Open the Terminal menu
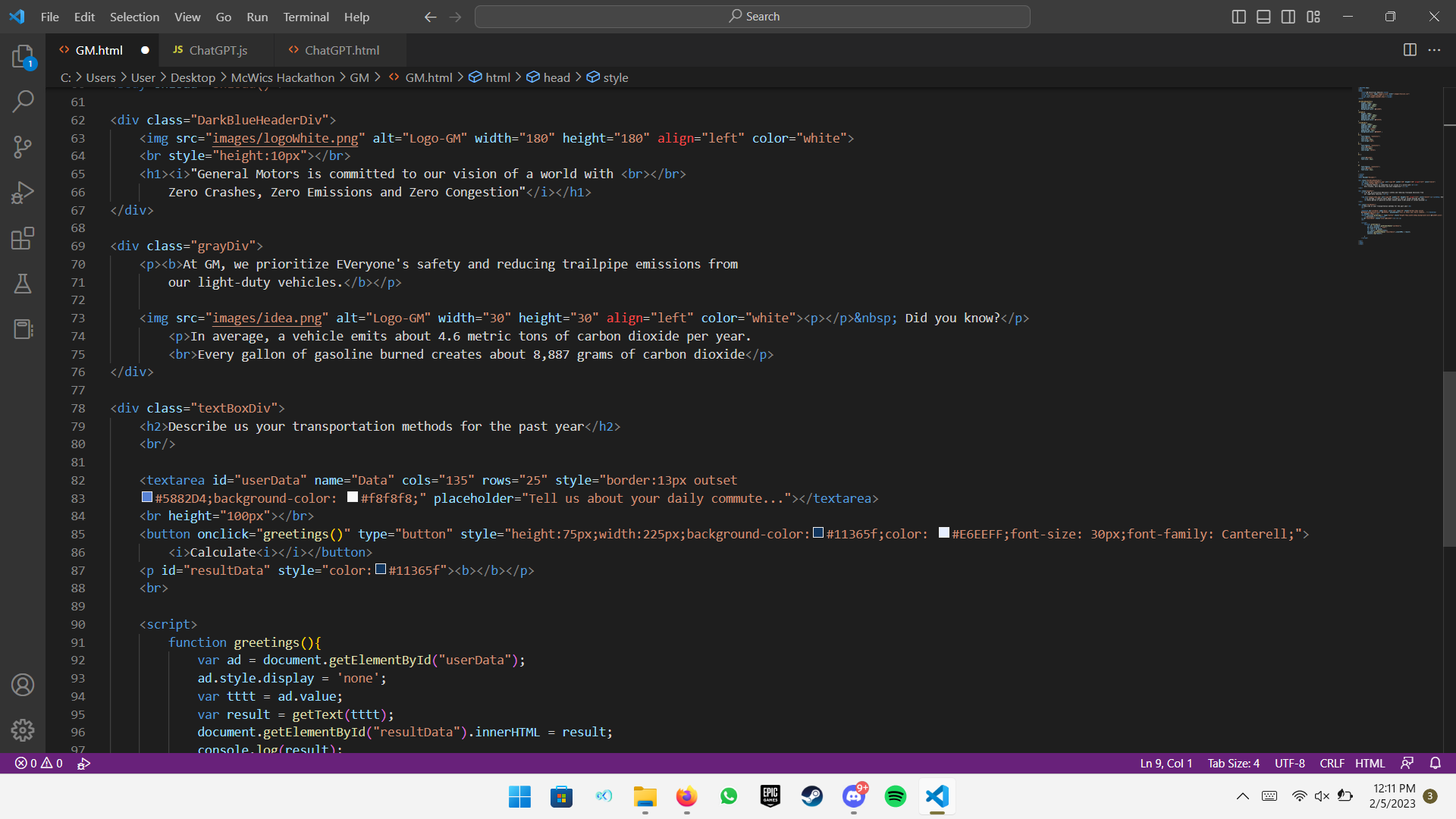 coord(306,17)
